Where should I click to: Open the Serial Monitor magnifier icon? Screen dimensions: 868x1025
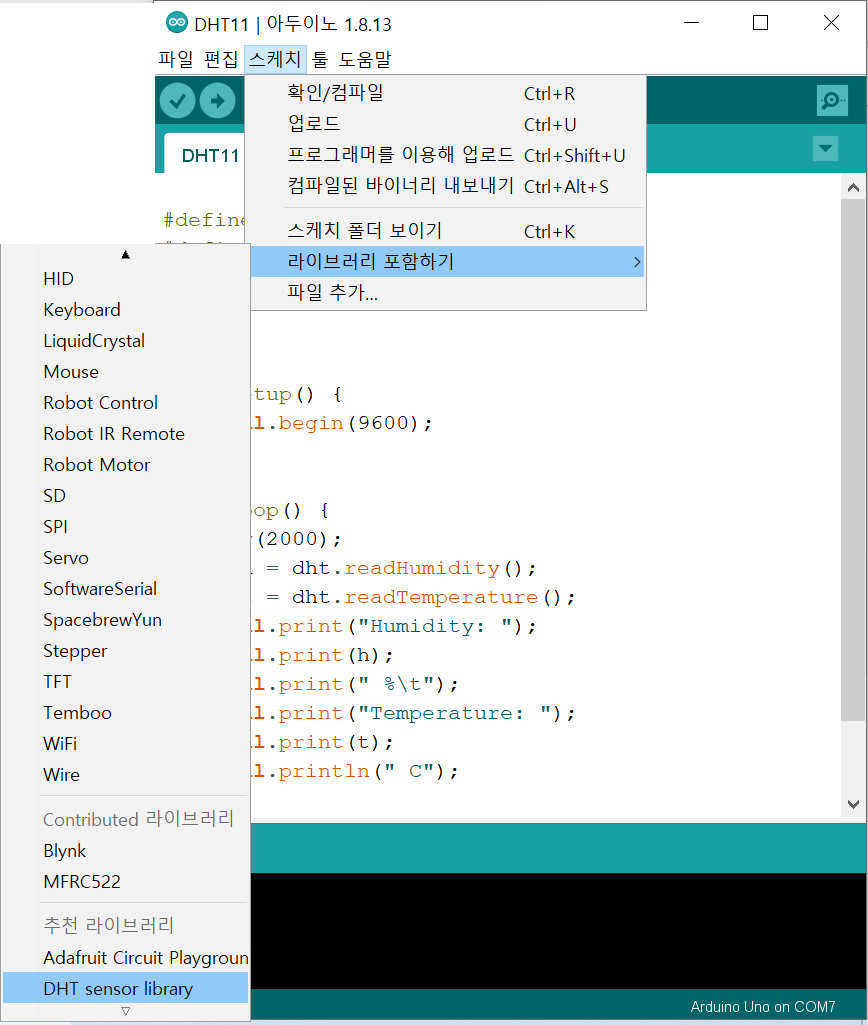coord(832,101)
